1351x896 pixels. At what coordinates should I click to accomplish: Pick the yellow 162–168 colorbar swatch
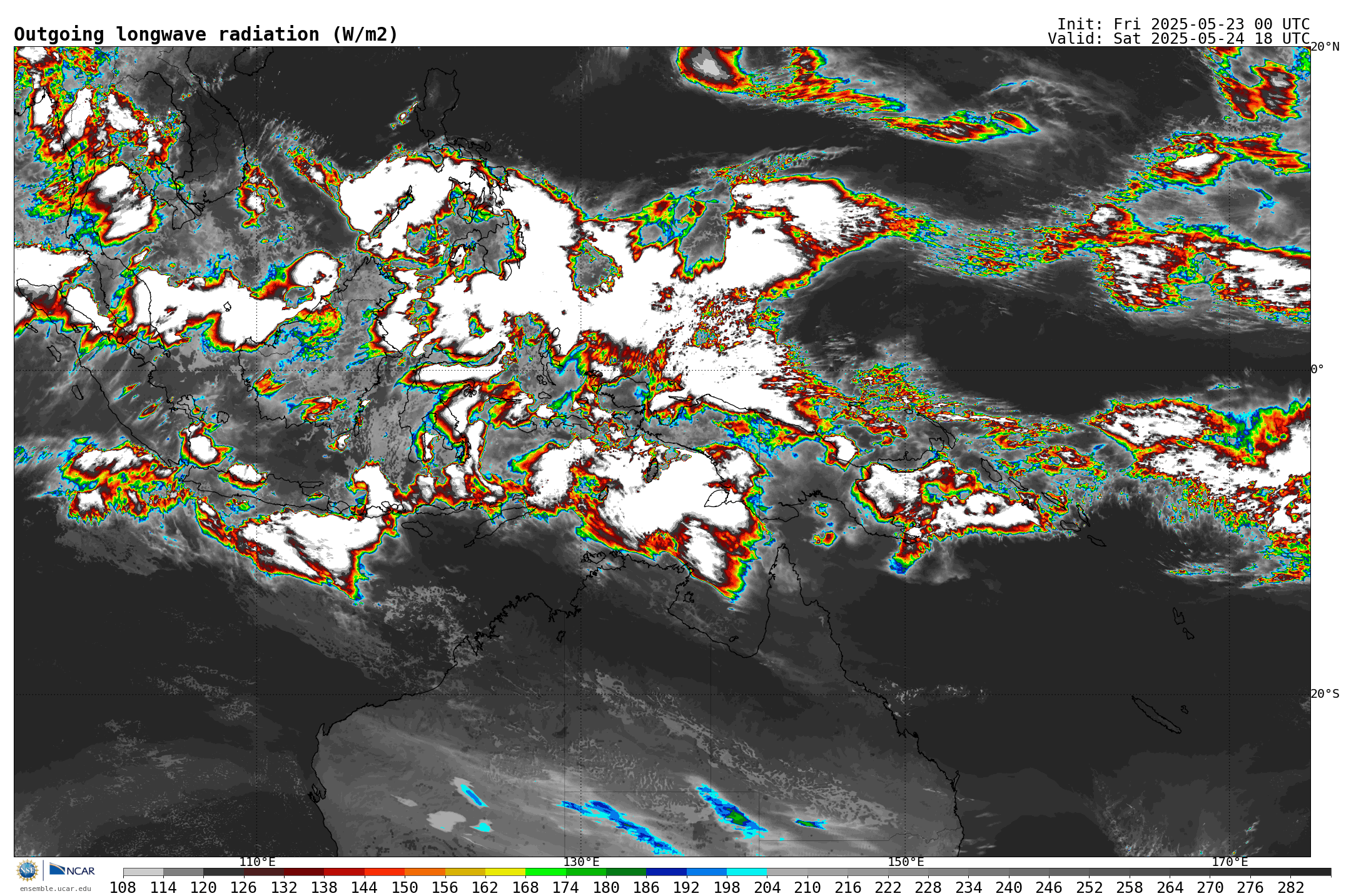coord(505,872)
